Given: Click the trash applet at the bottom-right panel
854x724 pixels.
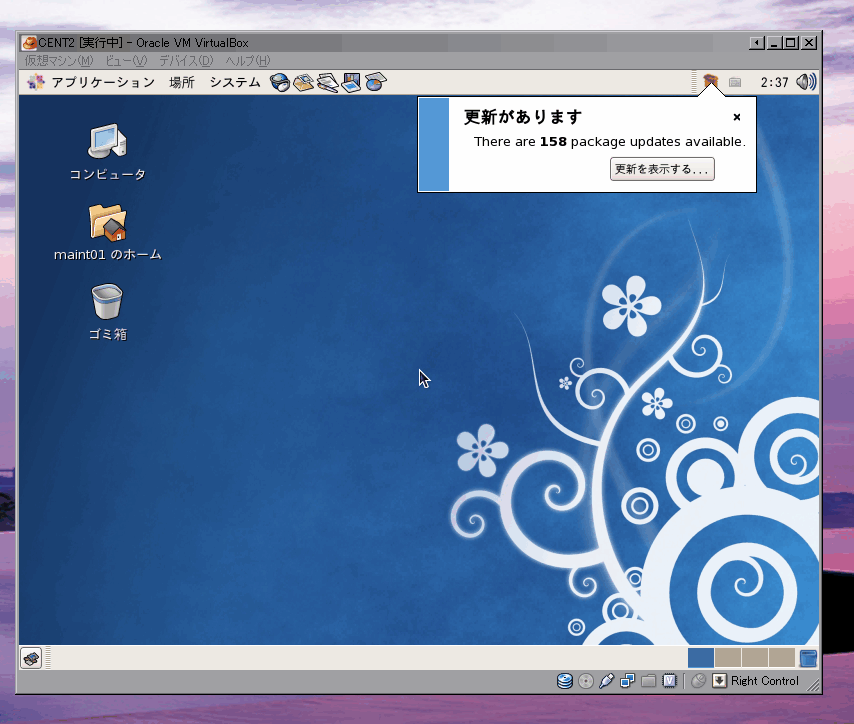Looking at the screenshot, I should tap(808, 658).
